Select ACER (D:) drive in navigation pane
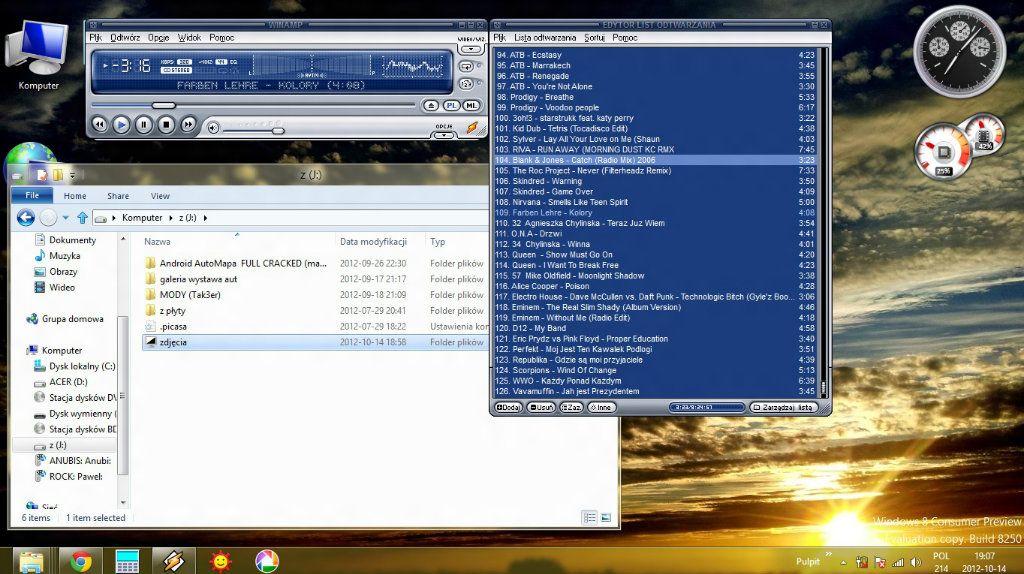 (x=61, y=382)
